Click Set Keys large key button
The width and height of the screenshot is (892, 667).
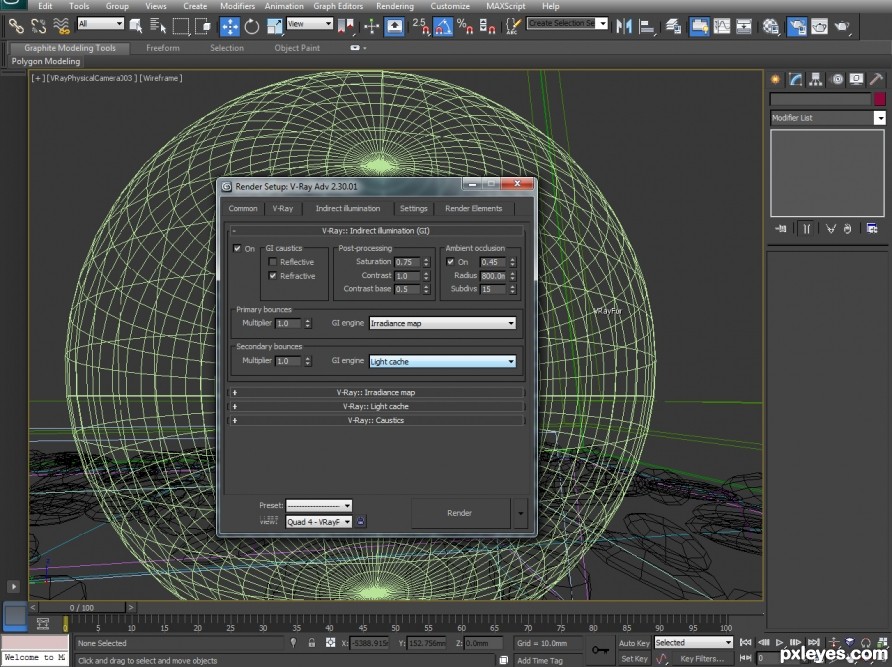pos(600,649)
